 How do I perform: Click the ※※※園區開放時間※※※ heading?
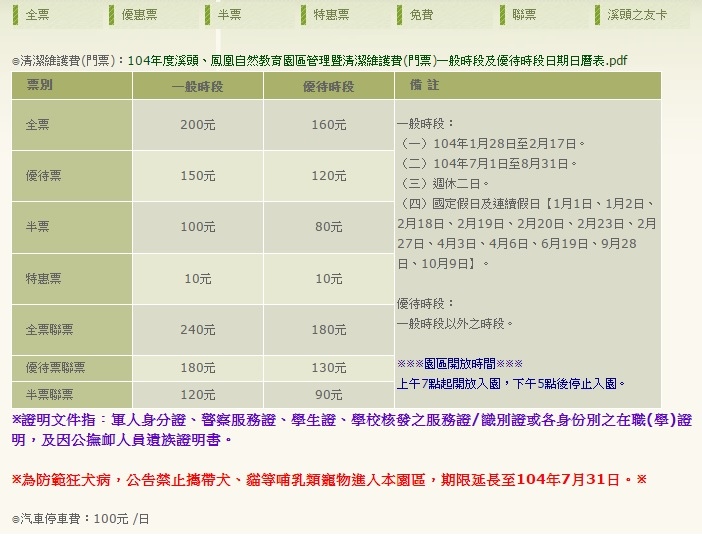(460, 363)
